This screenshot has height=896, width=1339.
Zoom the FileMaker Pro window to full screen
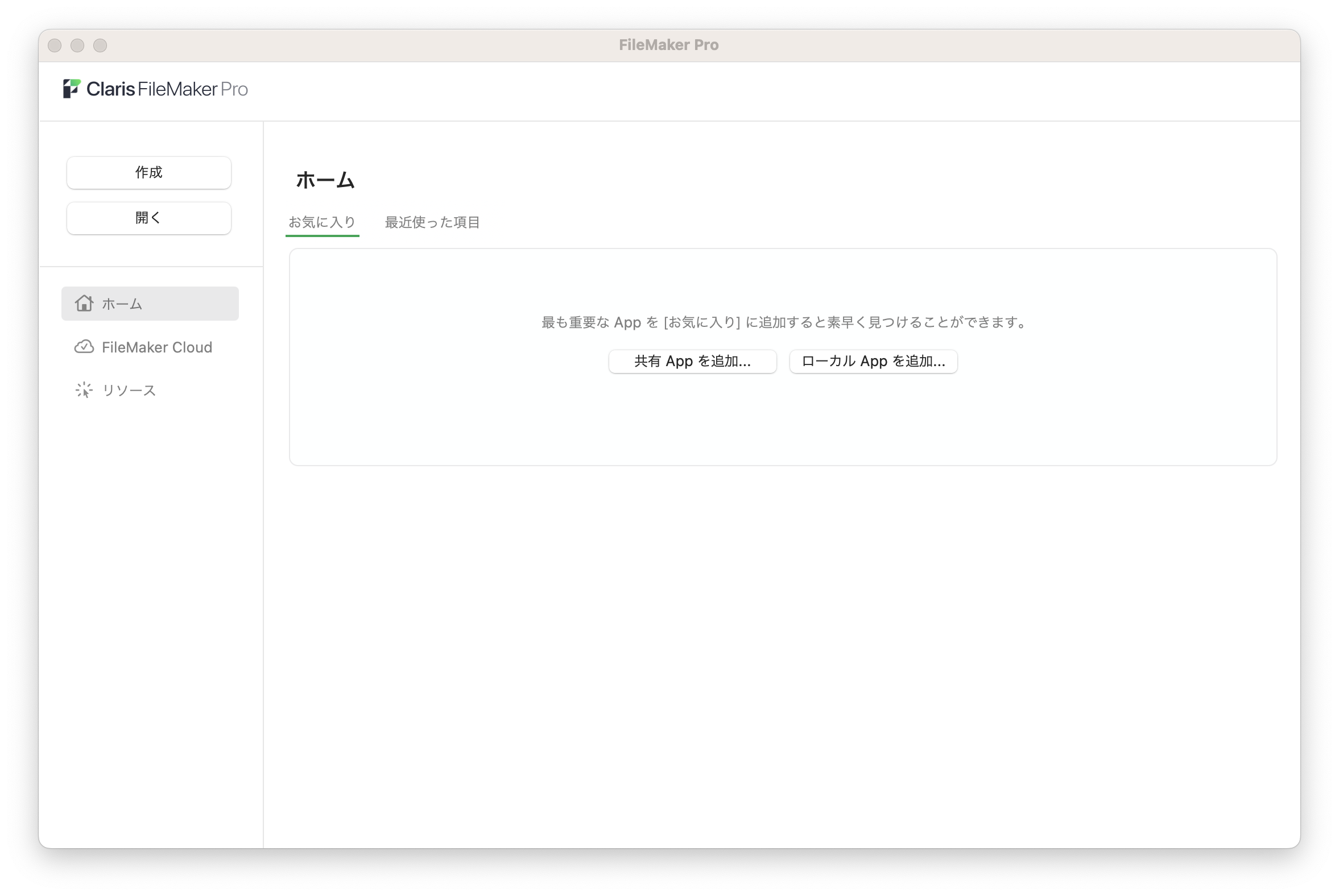tap(101, 45)
